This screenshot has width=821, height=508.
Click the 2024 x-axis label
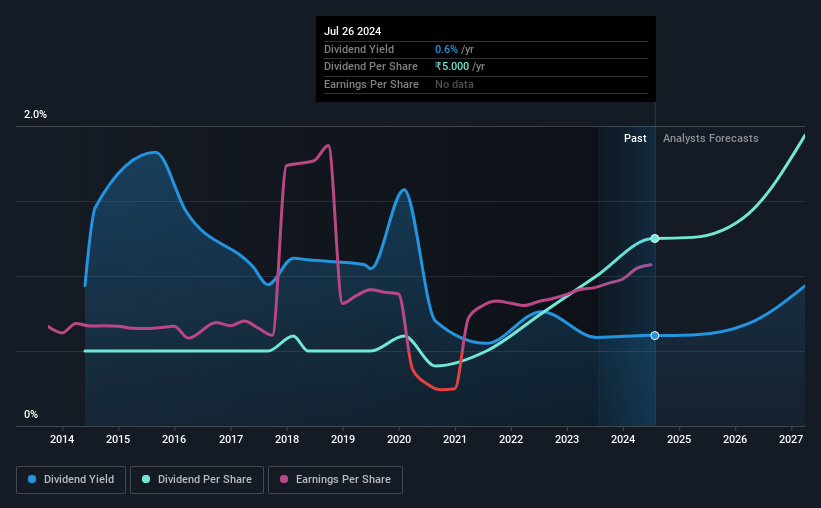point(623,439)
